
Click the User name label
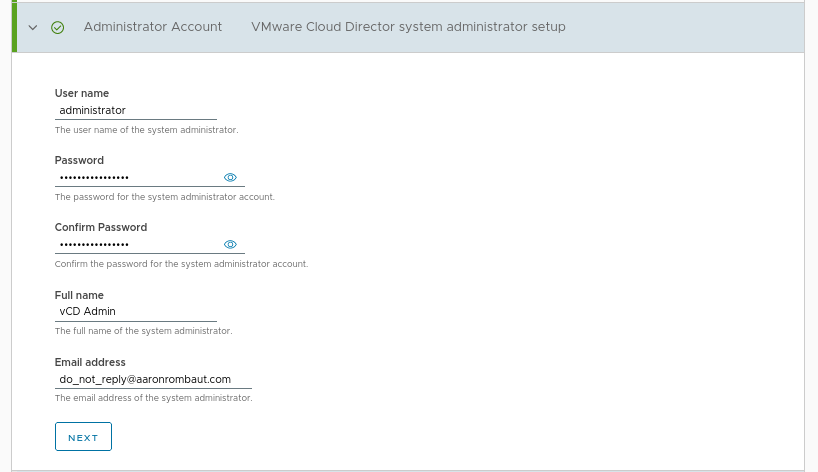click(82, 93)
